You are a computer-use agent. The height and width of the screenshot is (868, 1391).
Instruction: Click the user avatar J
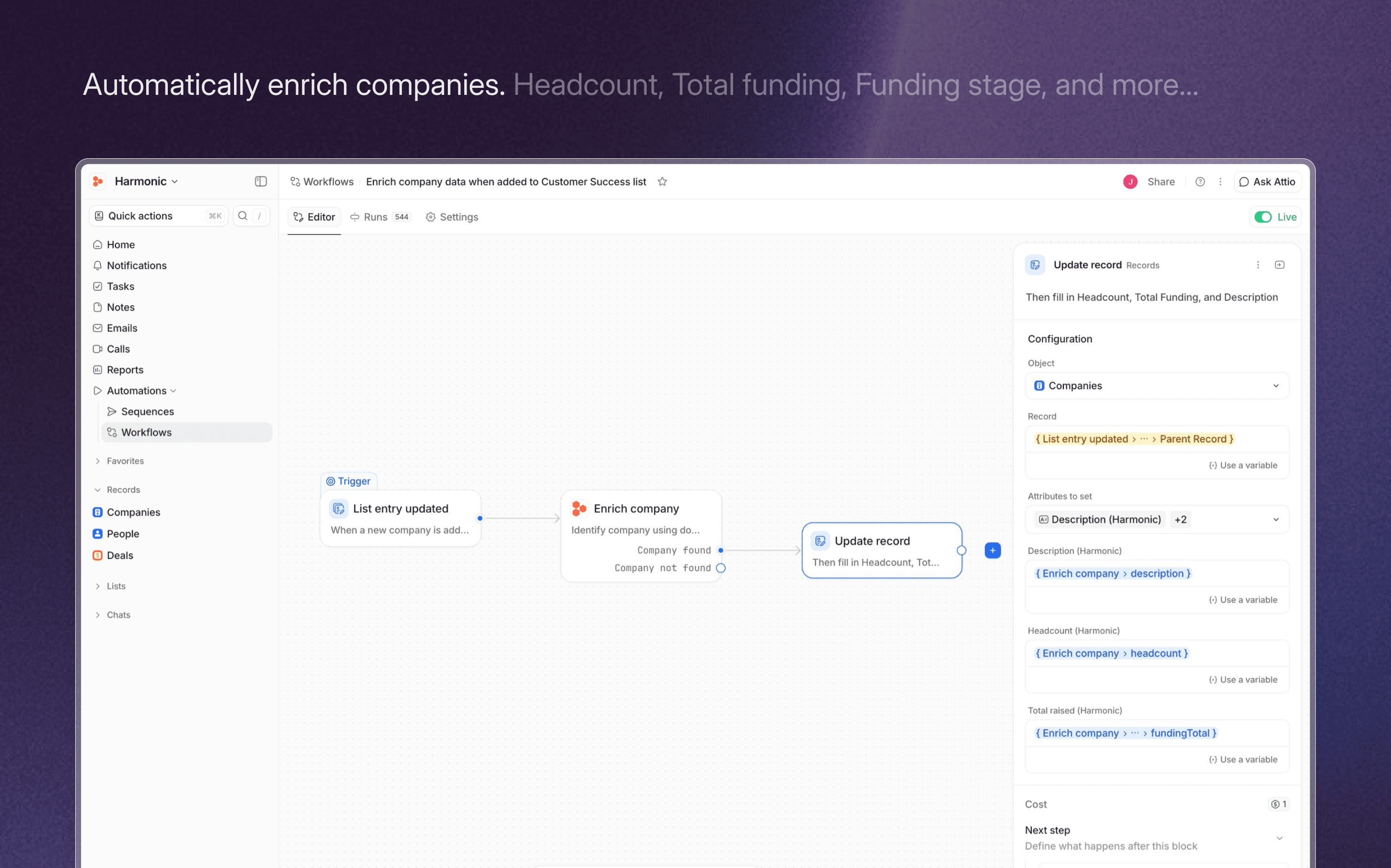coord(1130,181)
